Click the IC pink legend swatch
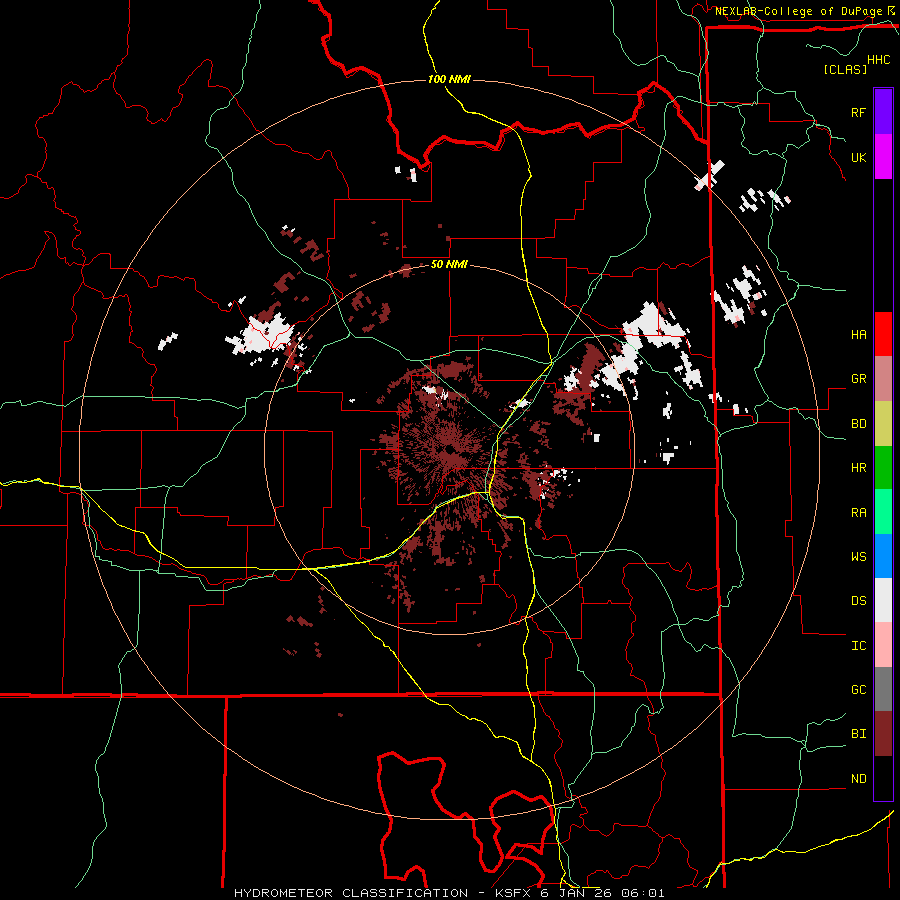 [x=883, y=645]
